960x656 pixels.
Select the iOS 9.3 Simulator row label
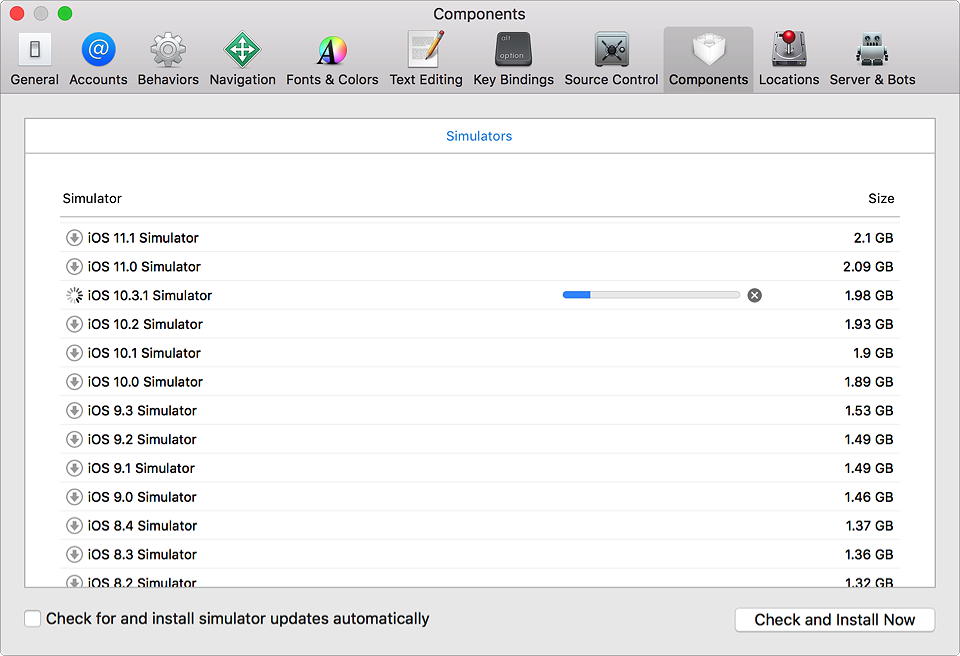click(142, 410)
